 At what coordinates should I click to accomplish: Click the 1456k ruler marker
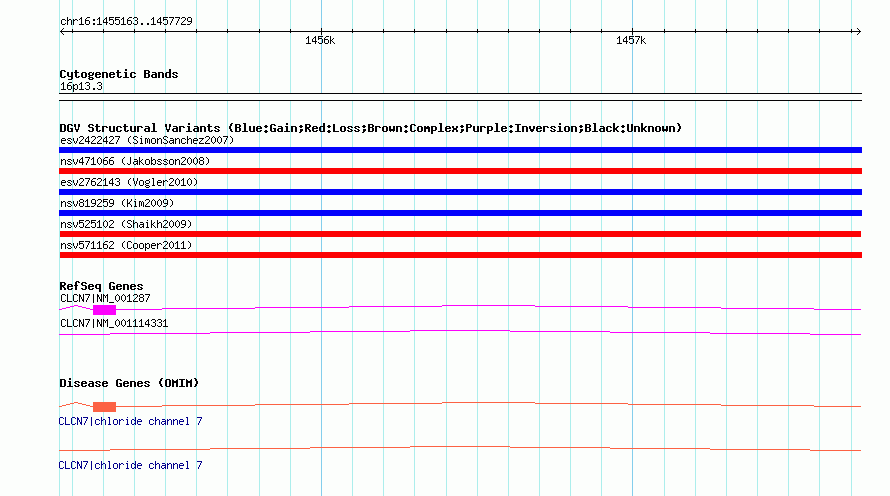coord(320,41)
